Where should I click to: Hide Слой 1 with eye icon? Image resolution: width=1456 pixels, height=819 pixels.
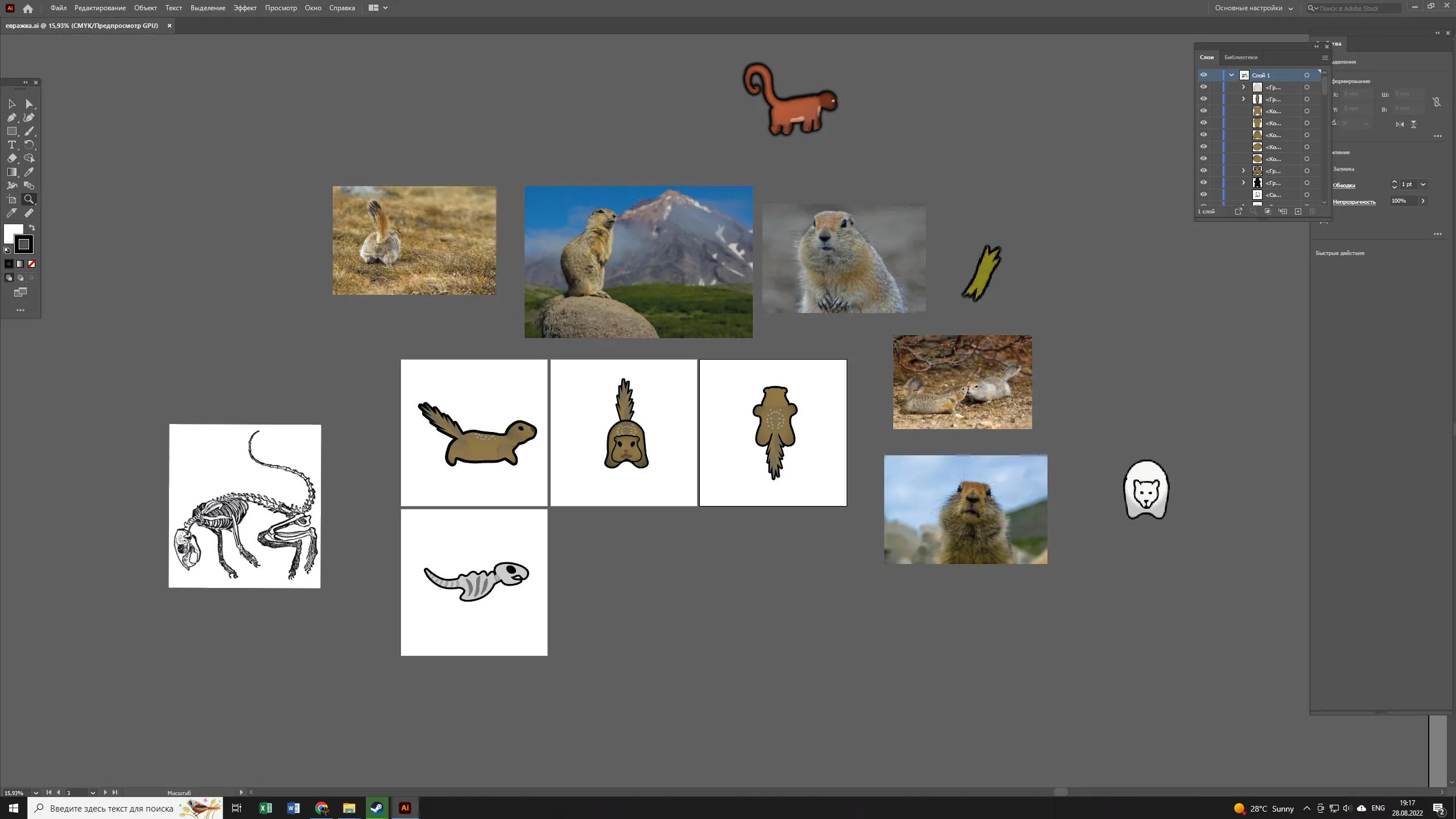(1203, 75)
